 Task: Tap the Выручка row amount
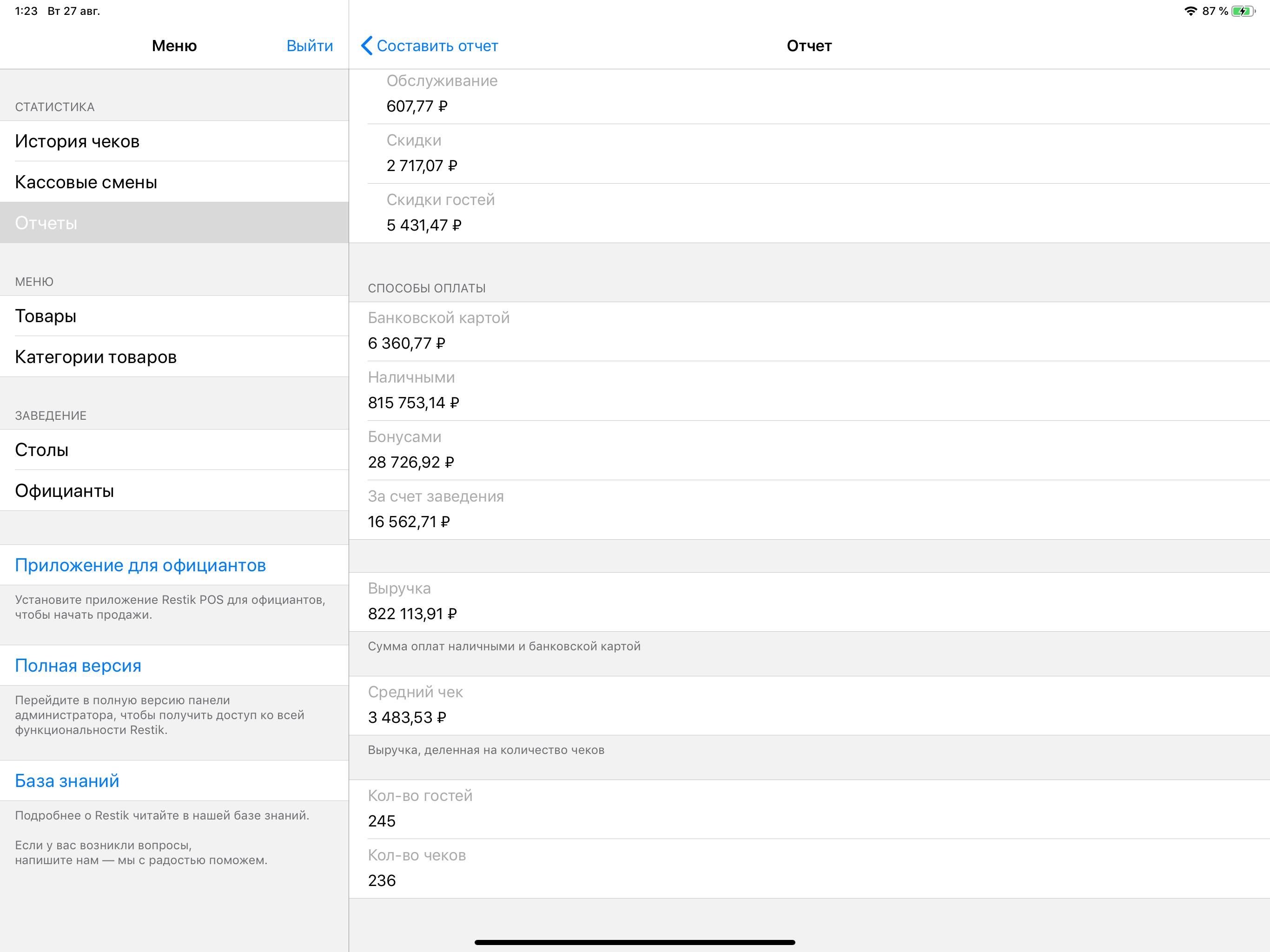(412, 614)
